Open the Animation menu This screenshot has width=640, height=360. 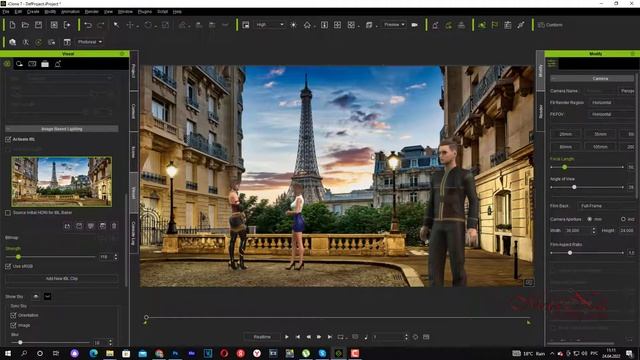70,12
